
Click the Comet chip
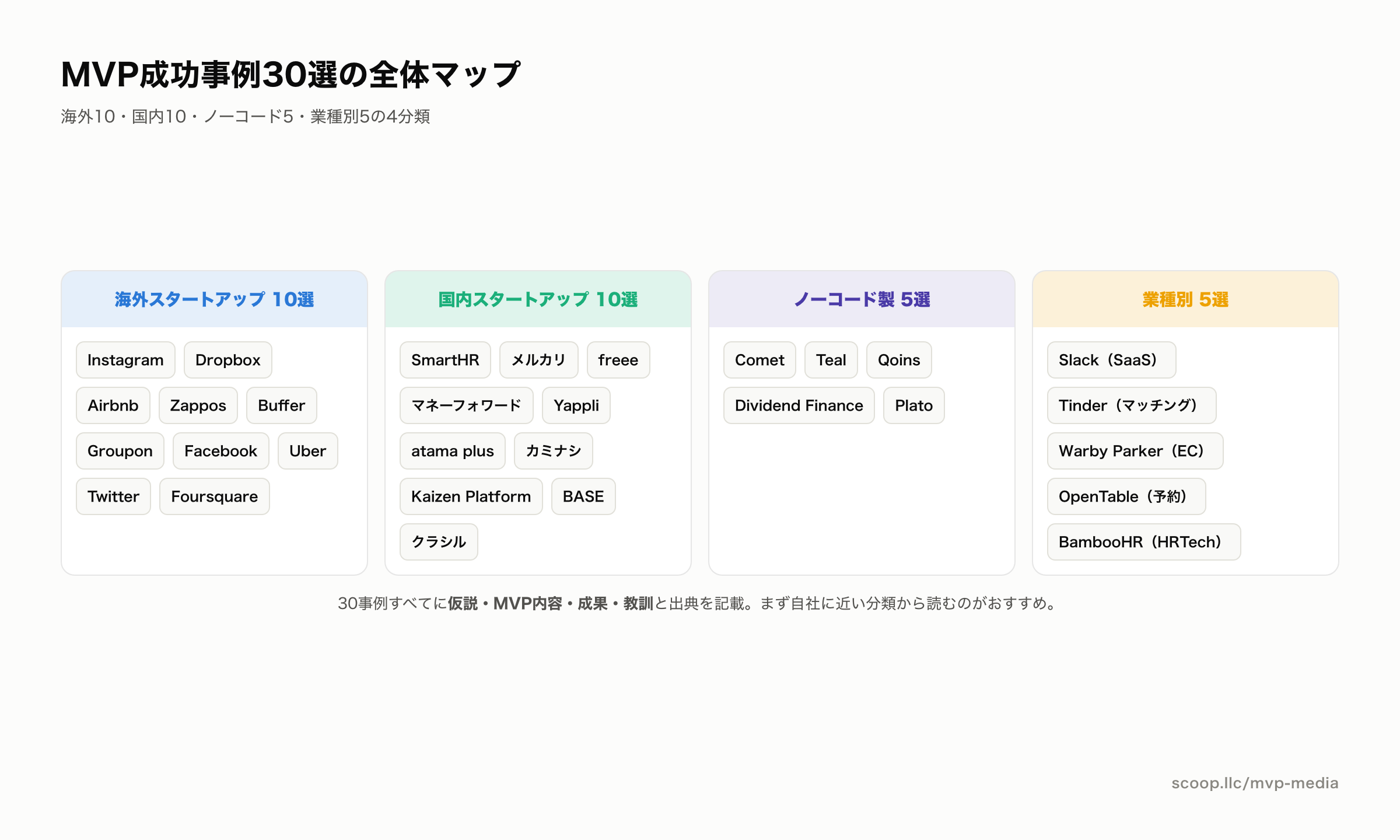coord(759,360)
